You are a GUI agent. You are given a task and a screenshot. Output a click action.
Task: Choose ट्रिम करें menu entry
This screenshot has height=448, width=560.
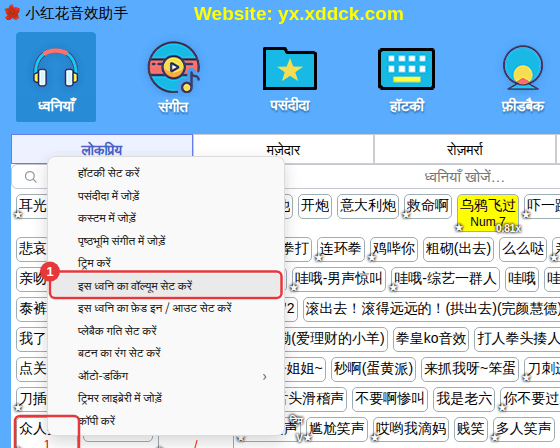(166, 263)
